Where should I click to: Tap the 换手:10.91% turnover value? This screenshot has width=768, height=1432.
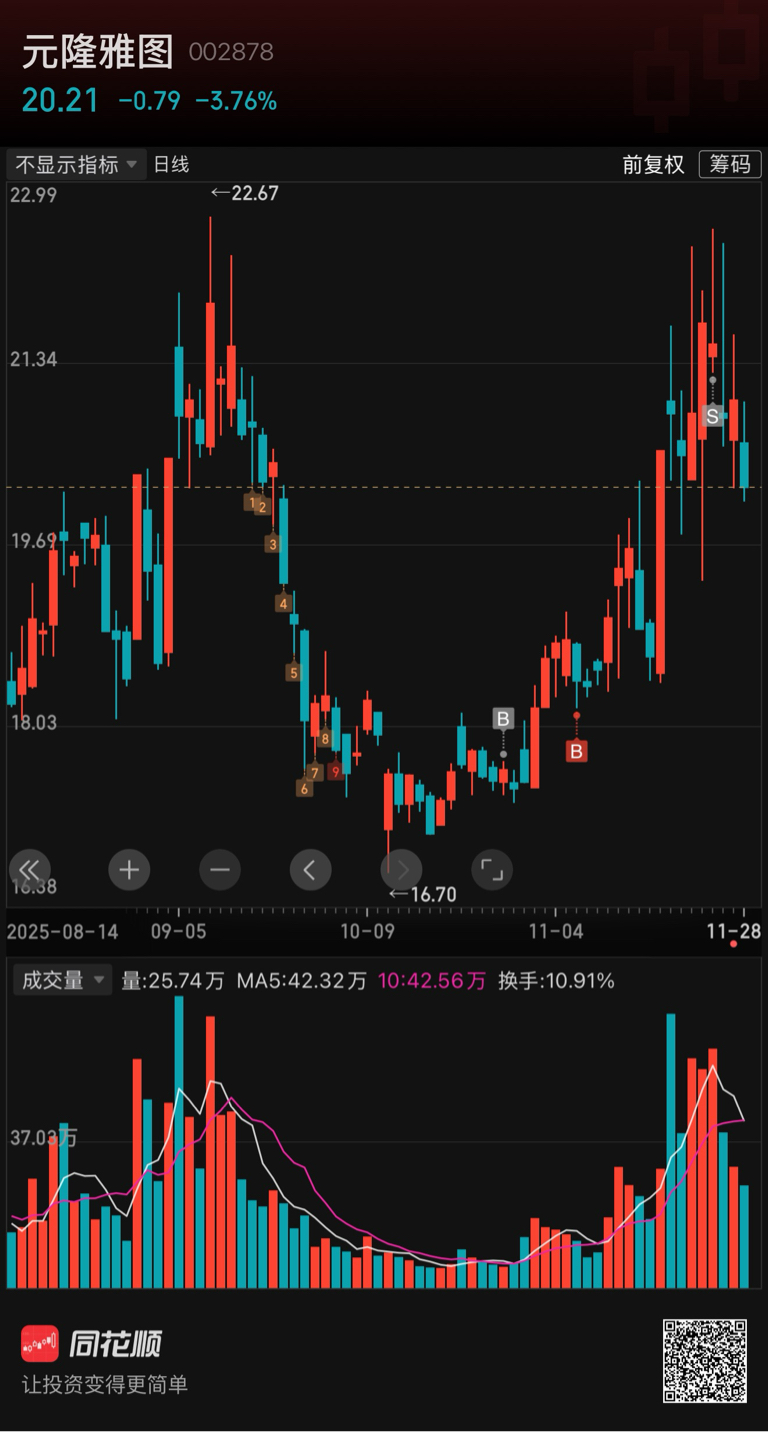click(x=556, y=981)
